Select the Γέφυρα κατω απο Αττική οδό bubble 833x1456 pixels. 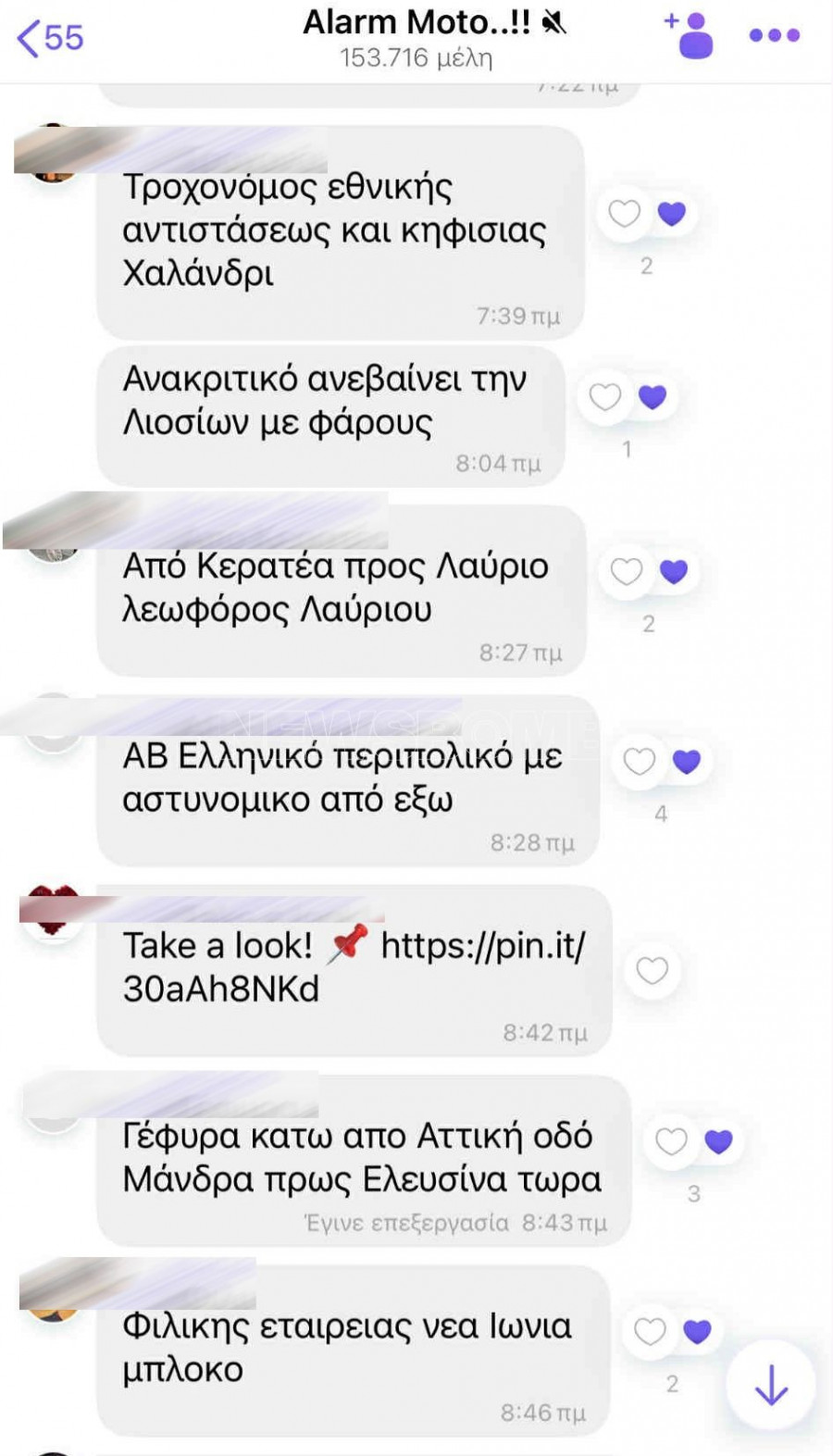click(x=364, y=1161)
